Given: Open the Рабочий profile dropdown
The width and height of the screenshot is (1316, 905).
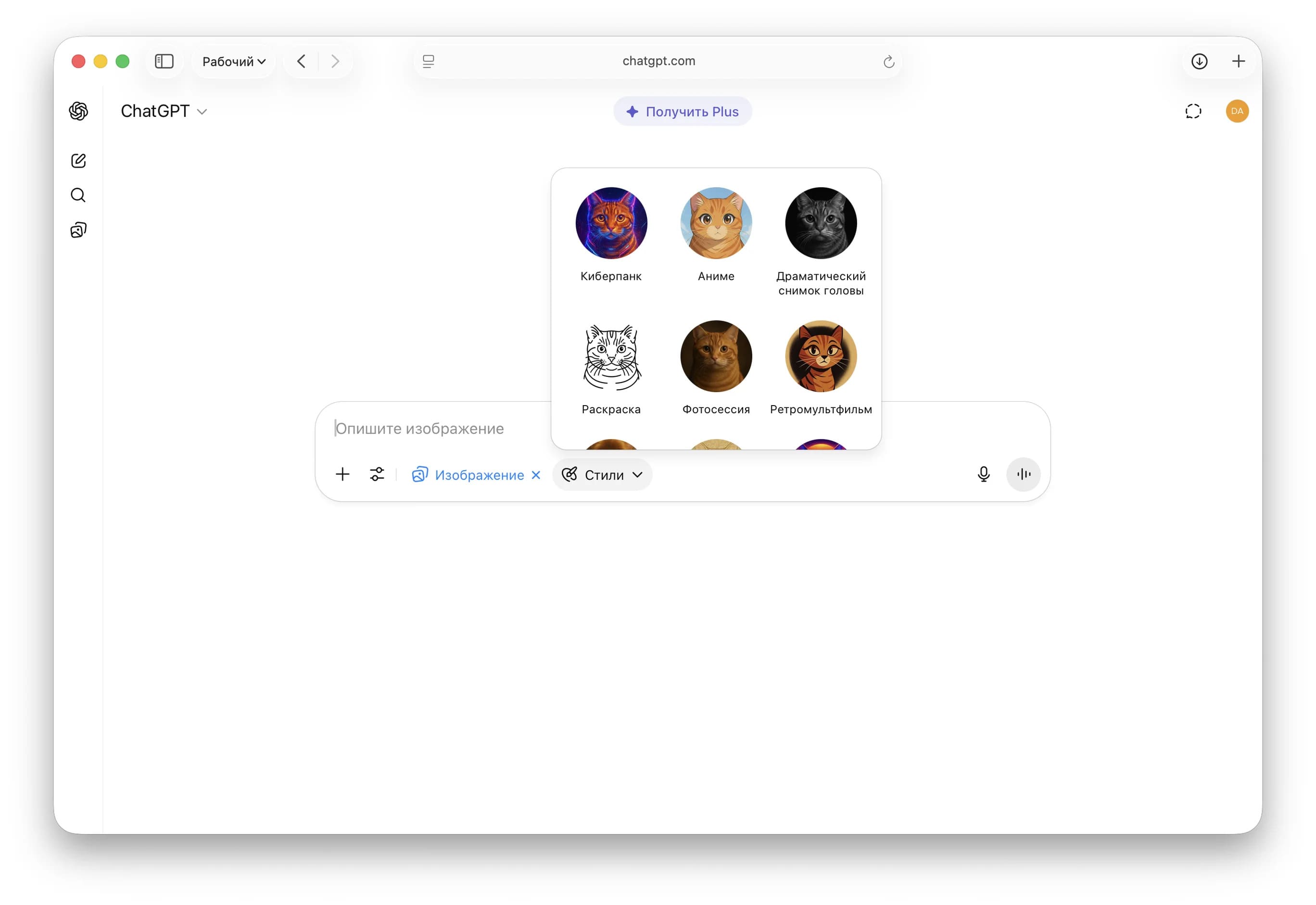Looking at the screenshot, I should pos(233,61).
